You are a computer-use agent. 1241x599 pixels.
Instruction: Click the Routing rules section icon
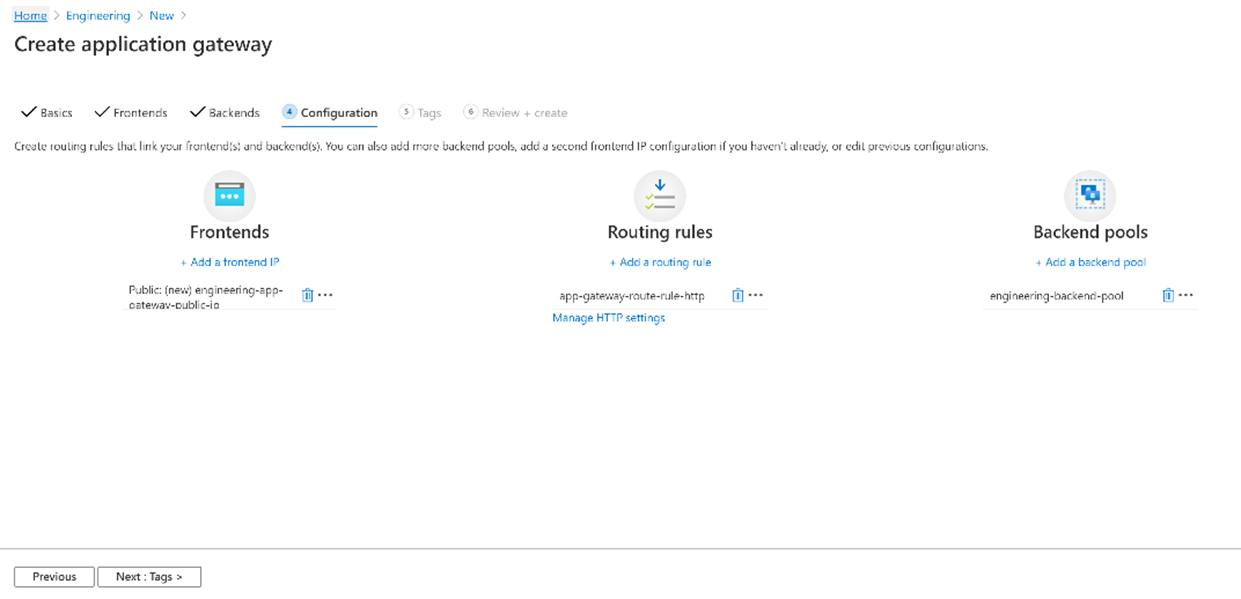tap(660, 196)
